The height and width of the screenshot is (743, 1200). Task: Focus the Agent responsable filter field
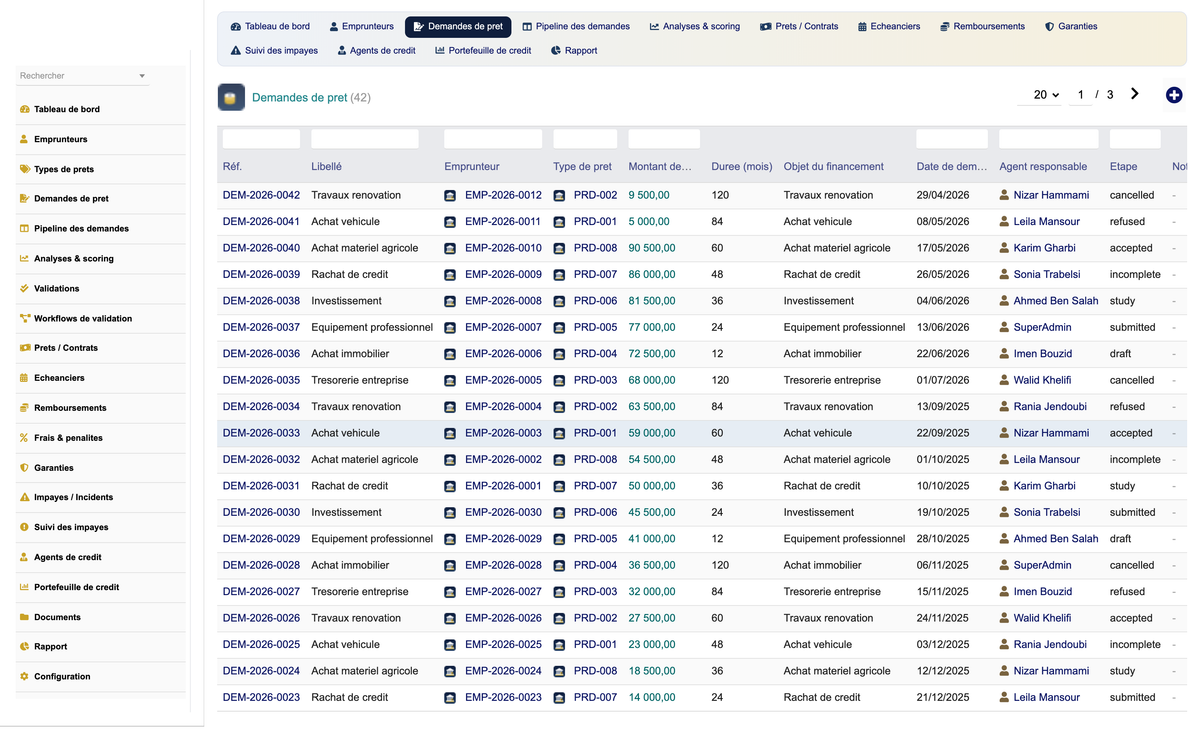pos(1049,139)
